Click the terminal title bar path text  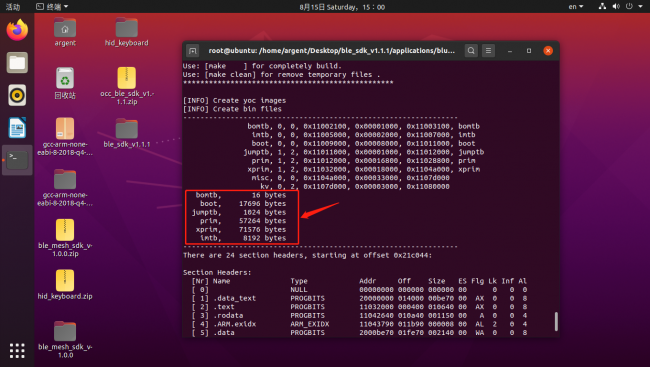pos(332,51)
